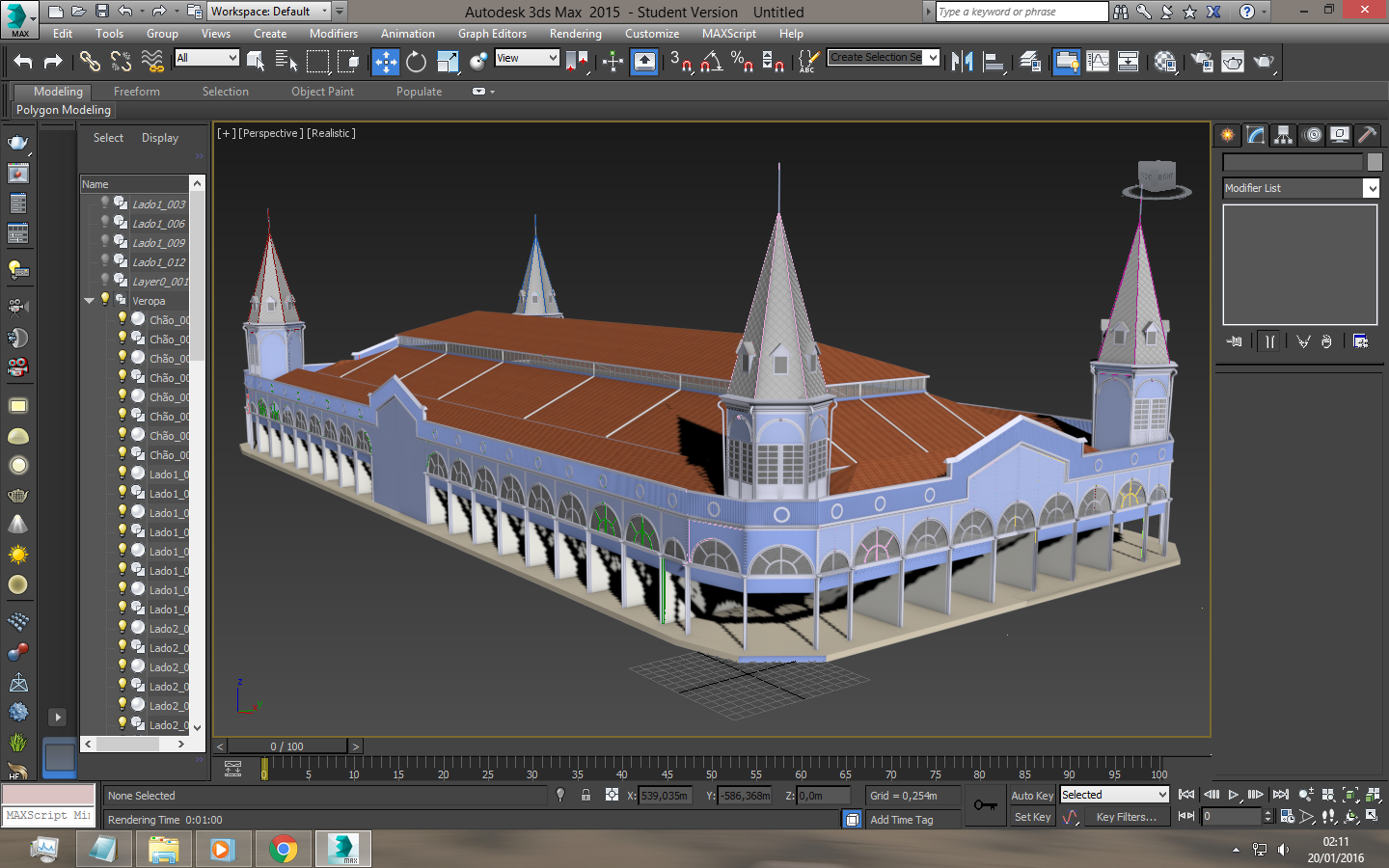The image size is (1389, 868).
Task: Open Curve Editor from main toolbar
Action: point(1098,62)
